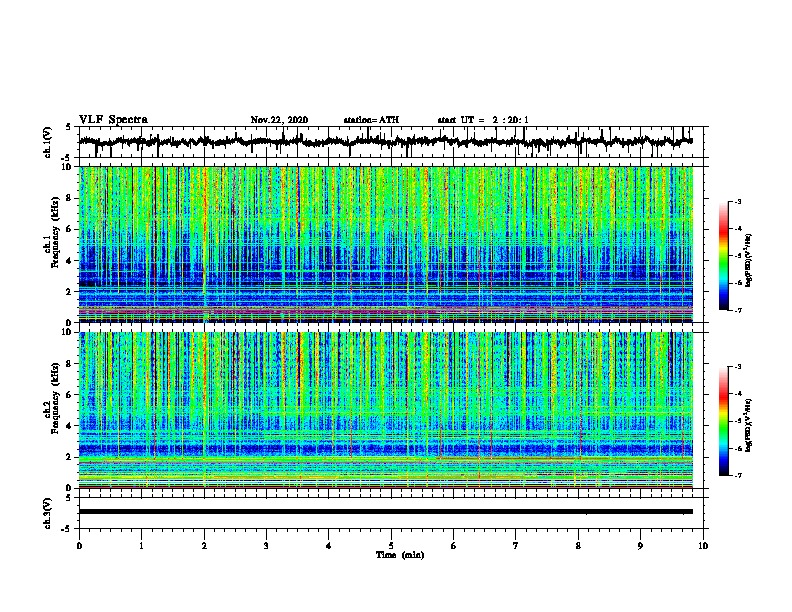Viewport: 792px width, 612px height.
Task: Click the "-3" tick on ch.1 colorbar
Action: (x=737, y=201)
